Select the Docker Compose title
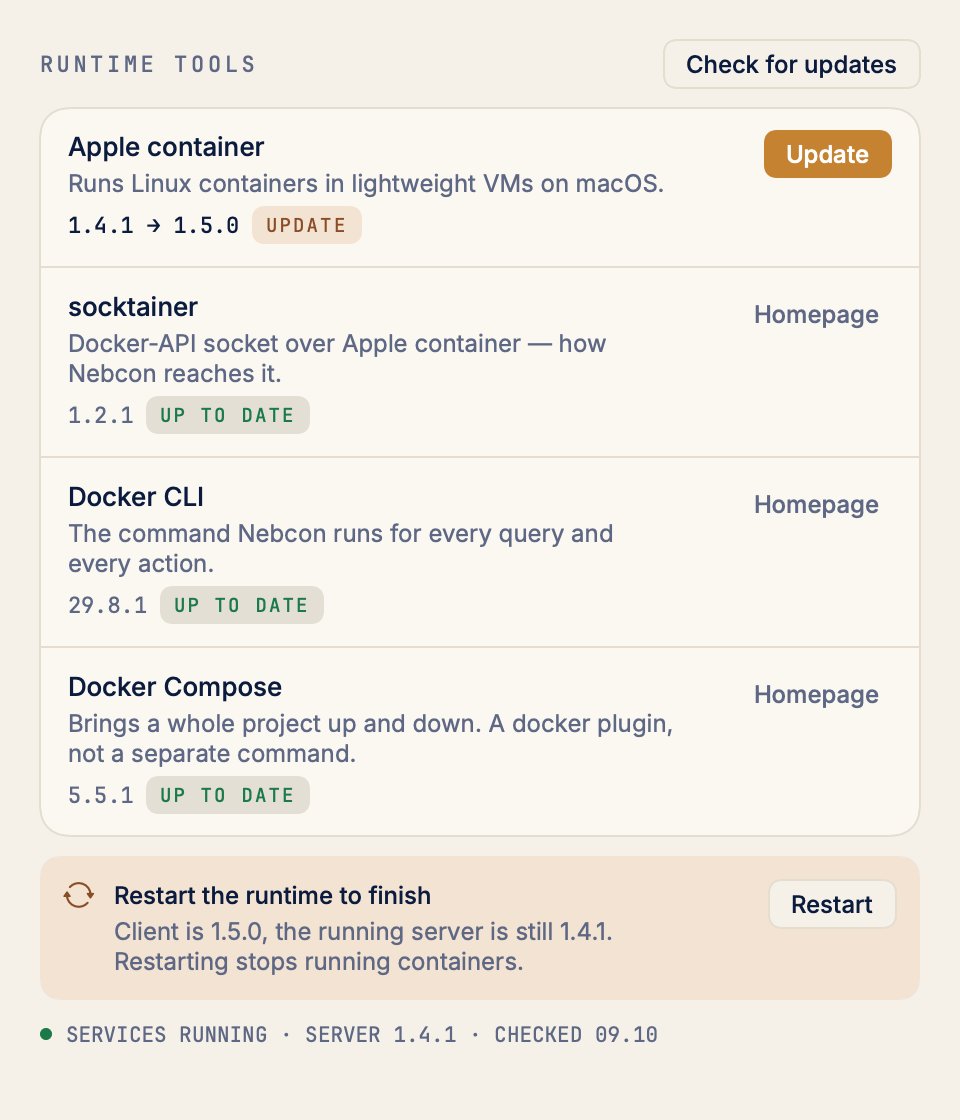 (175, 687)
